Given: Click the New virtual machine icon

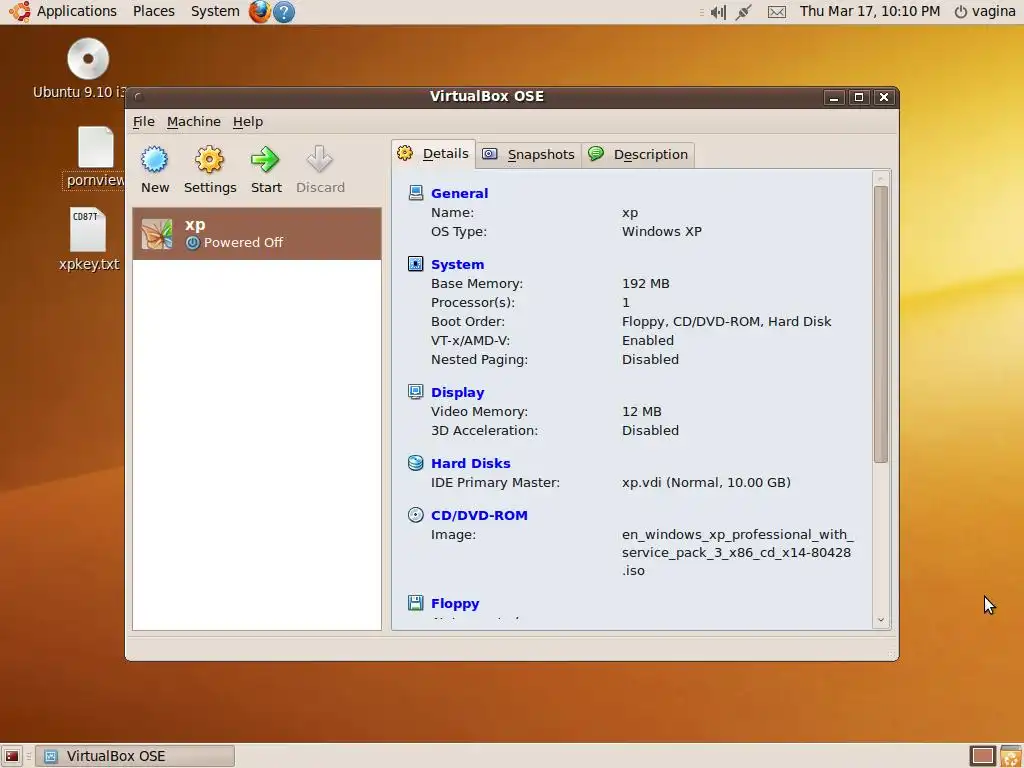Looking at the screenshot, I should 155,159.
